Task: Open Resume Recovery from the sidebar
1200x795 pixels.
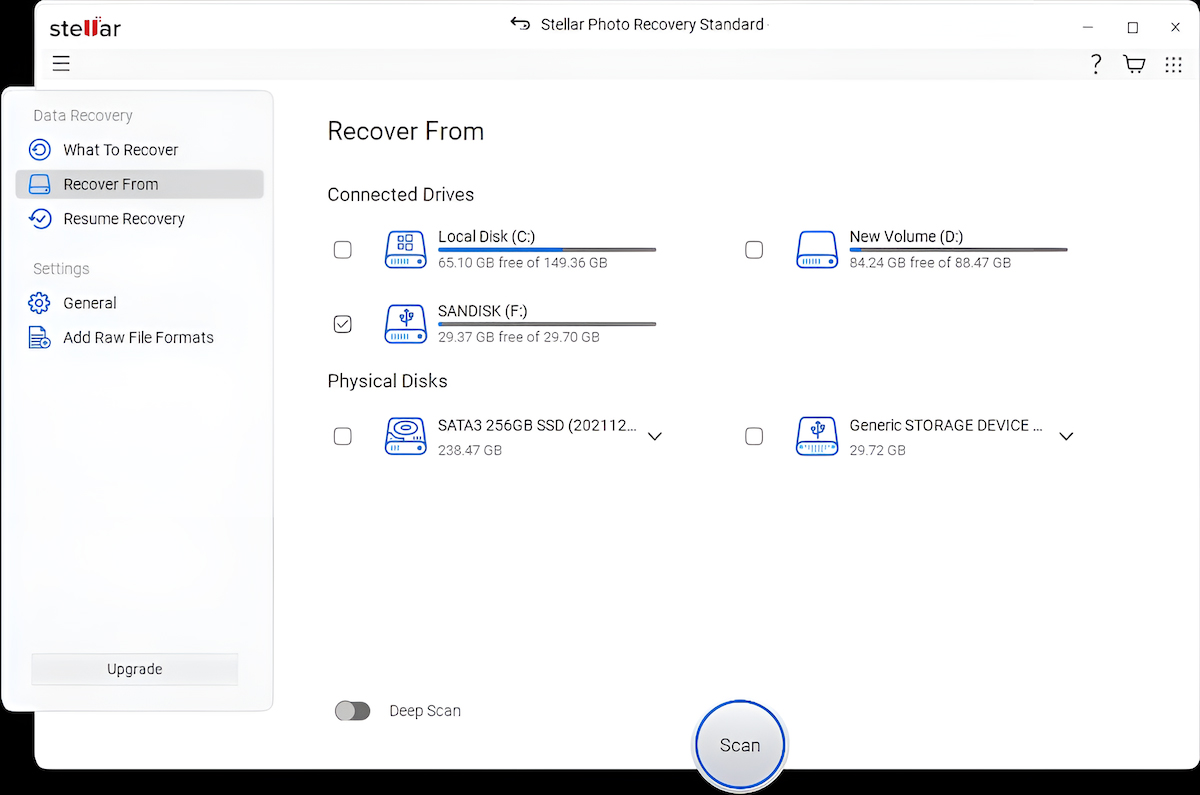Action: coord(39,218)
